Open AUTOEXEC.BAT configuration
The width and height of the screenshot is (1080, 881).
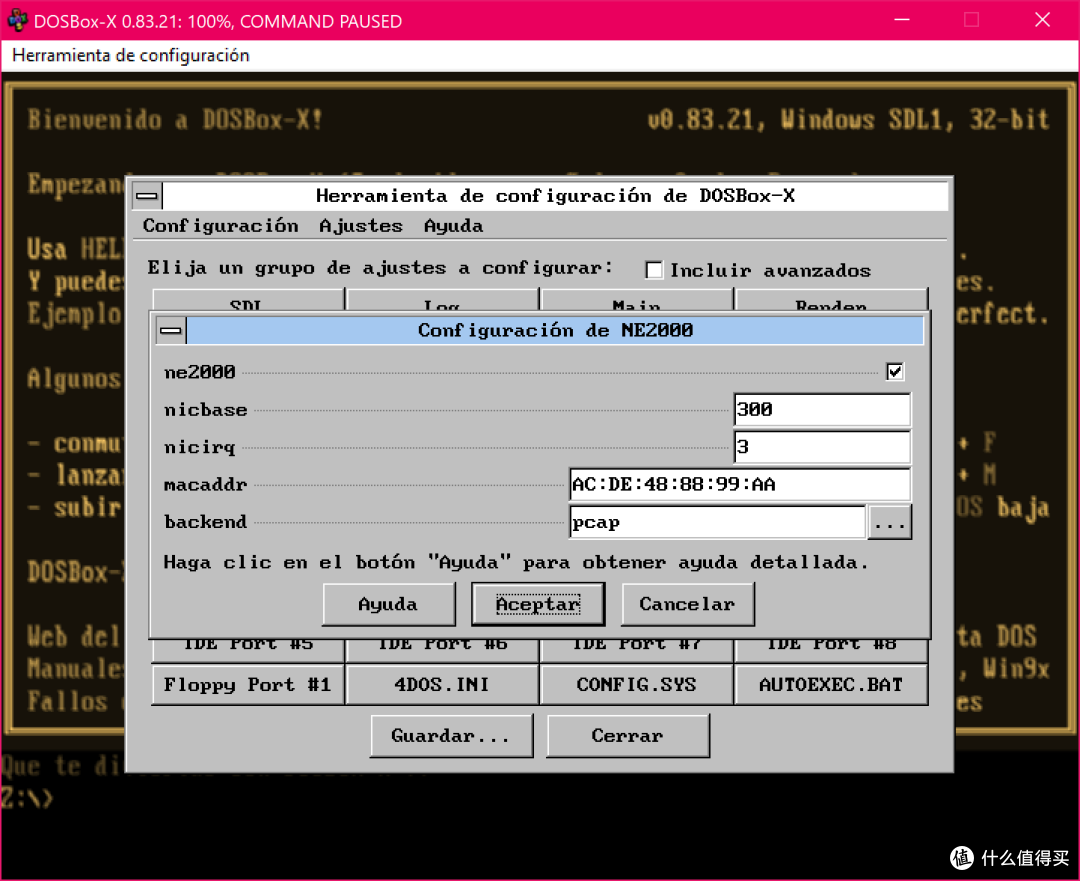[x=831, y=684]
